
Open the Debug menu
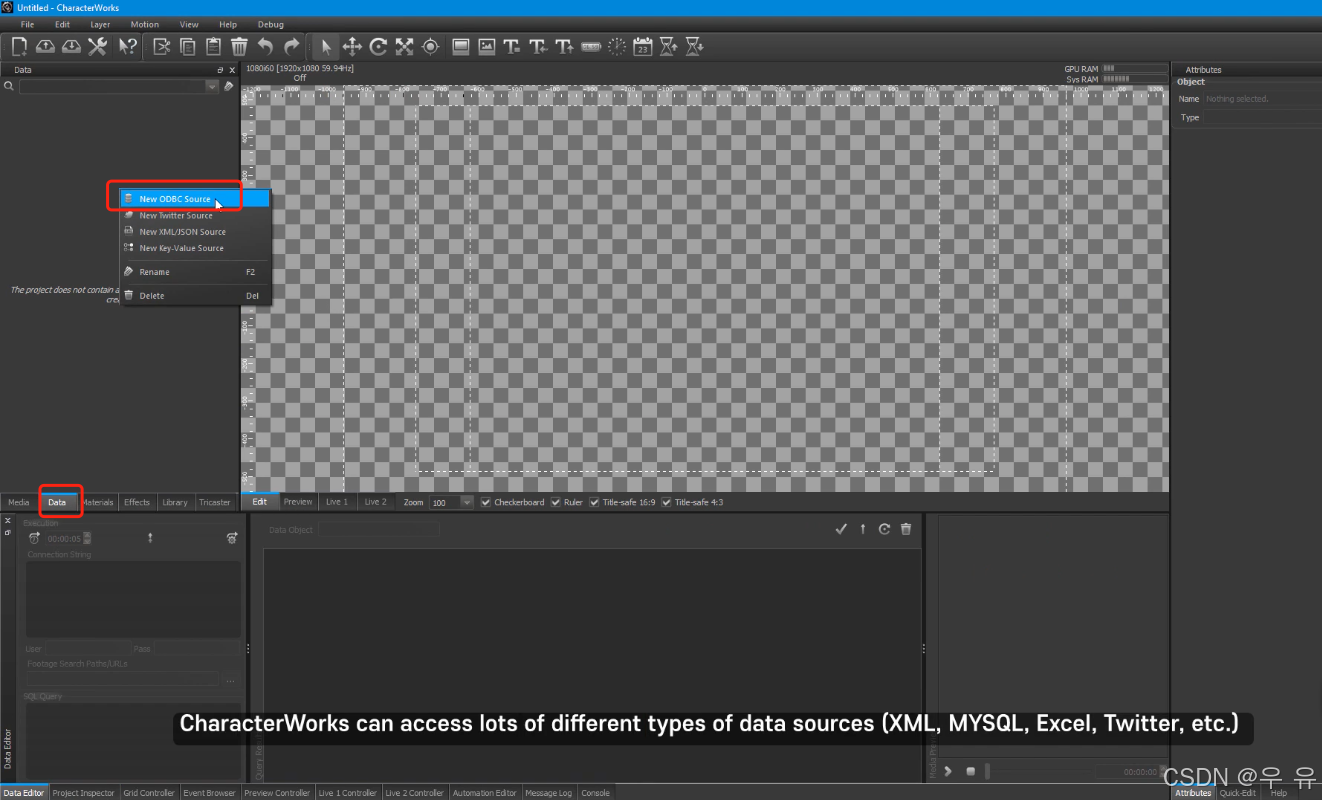[x=270, y=24]
